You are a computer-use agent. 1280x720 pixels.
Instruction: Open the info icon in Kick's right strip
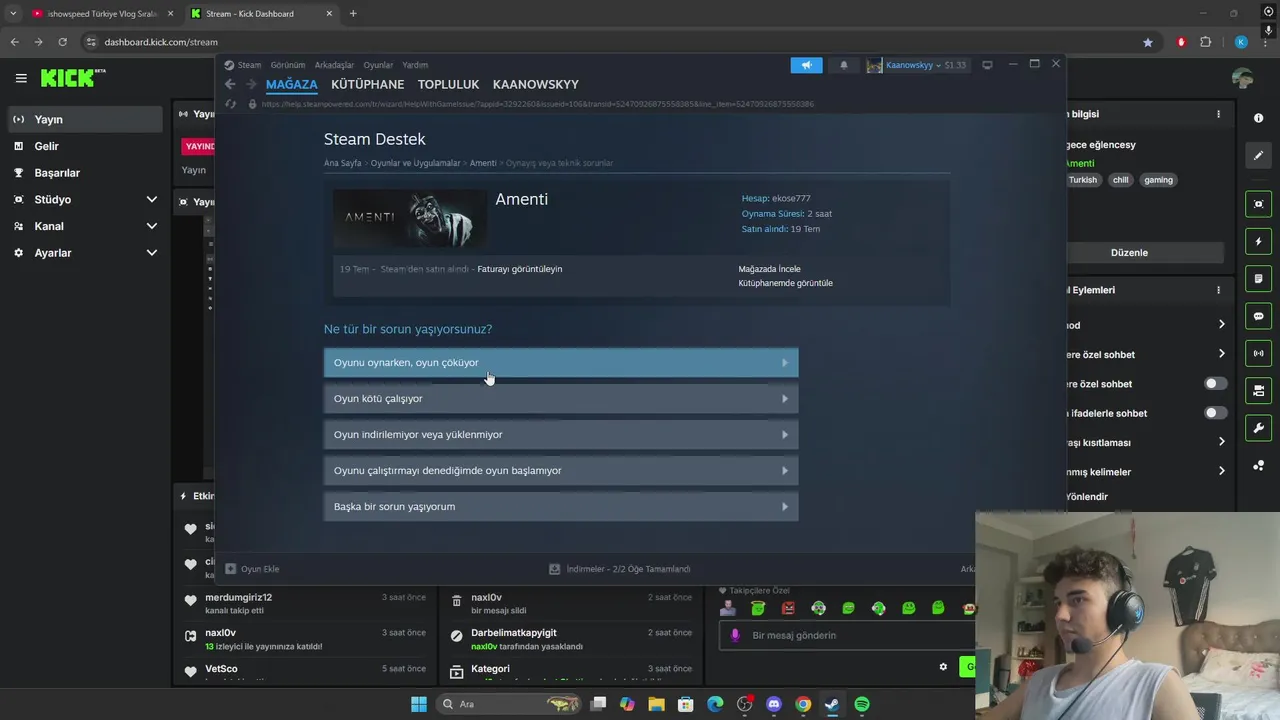pos(1258,118)
